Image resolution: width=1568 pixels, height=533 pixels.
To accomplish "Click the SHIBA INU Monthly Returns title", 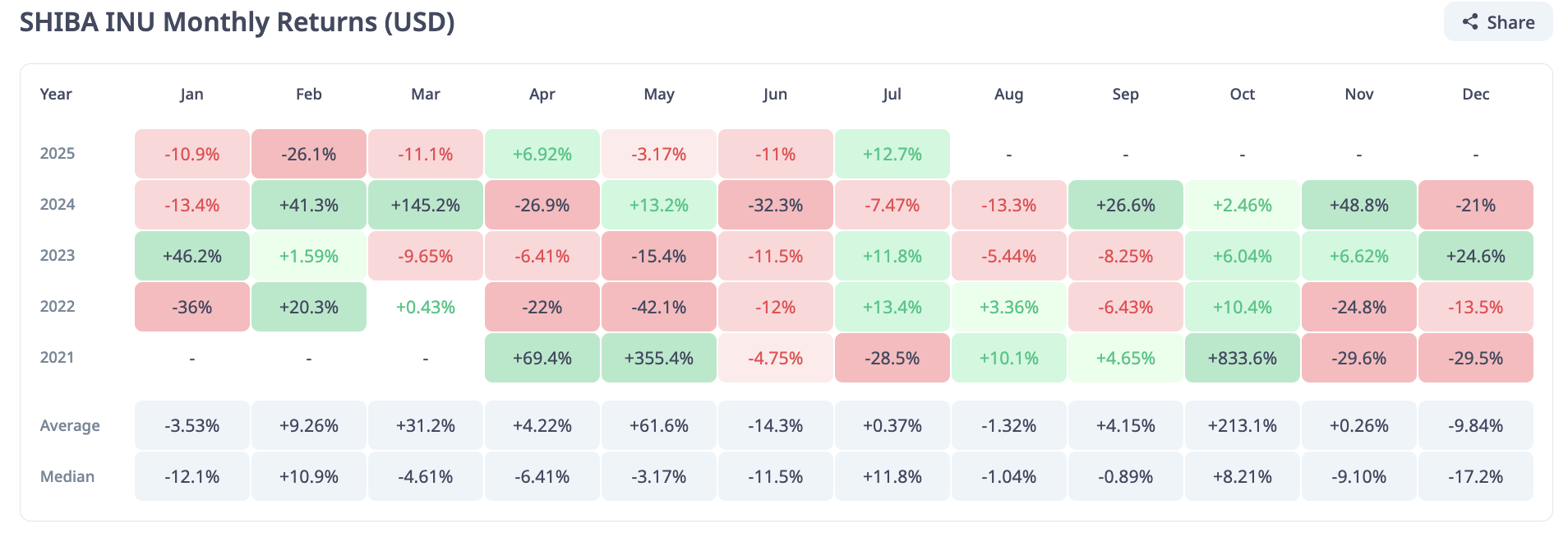I will click(237, 22).
